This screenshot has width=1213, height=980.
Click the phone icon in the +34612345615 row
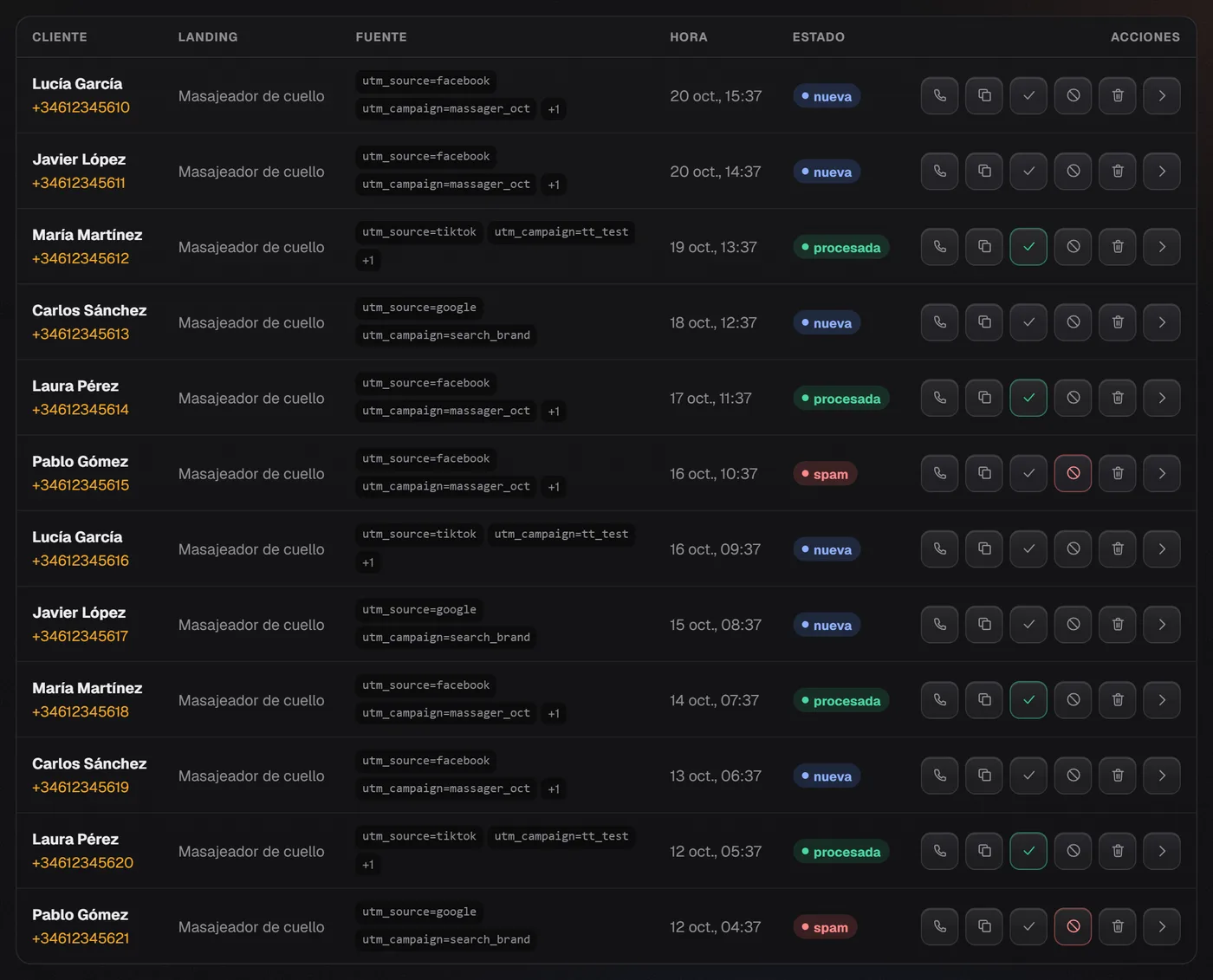[939, 473]
